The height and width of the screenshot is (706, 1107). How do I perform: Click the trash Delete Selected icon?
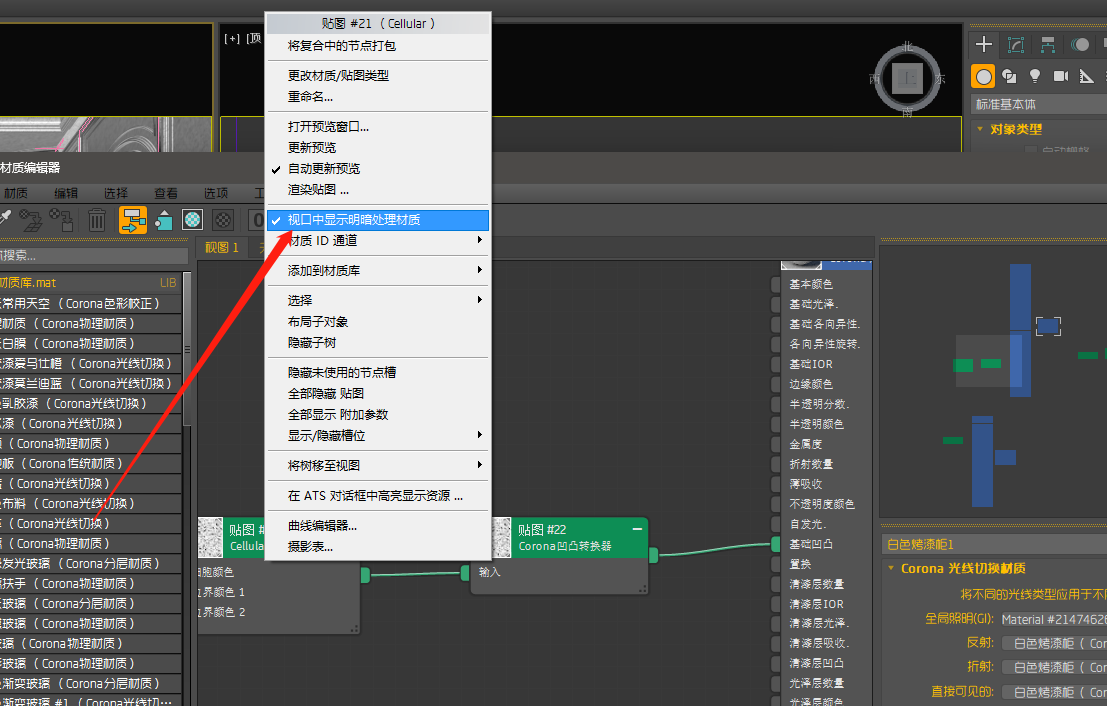[97, 220]
